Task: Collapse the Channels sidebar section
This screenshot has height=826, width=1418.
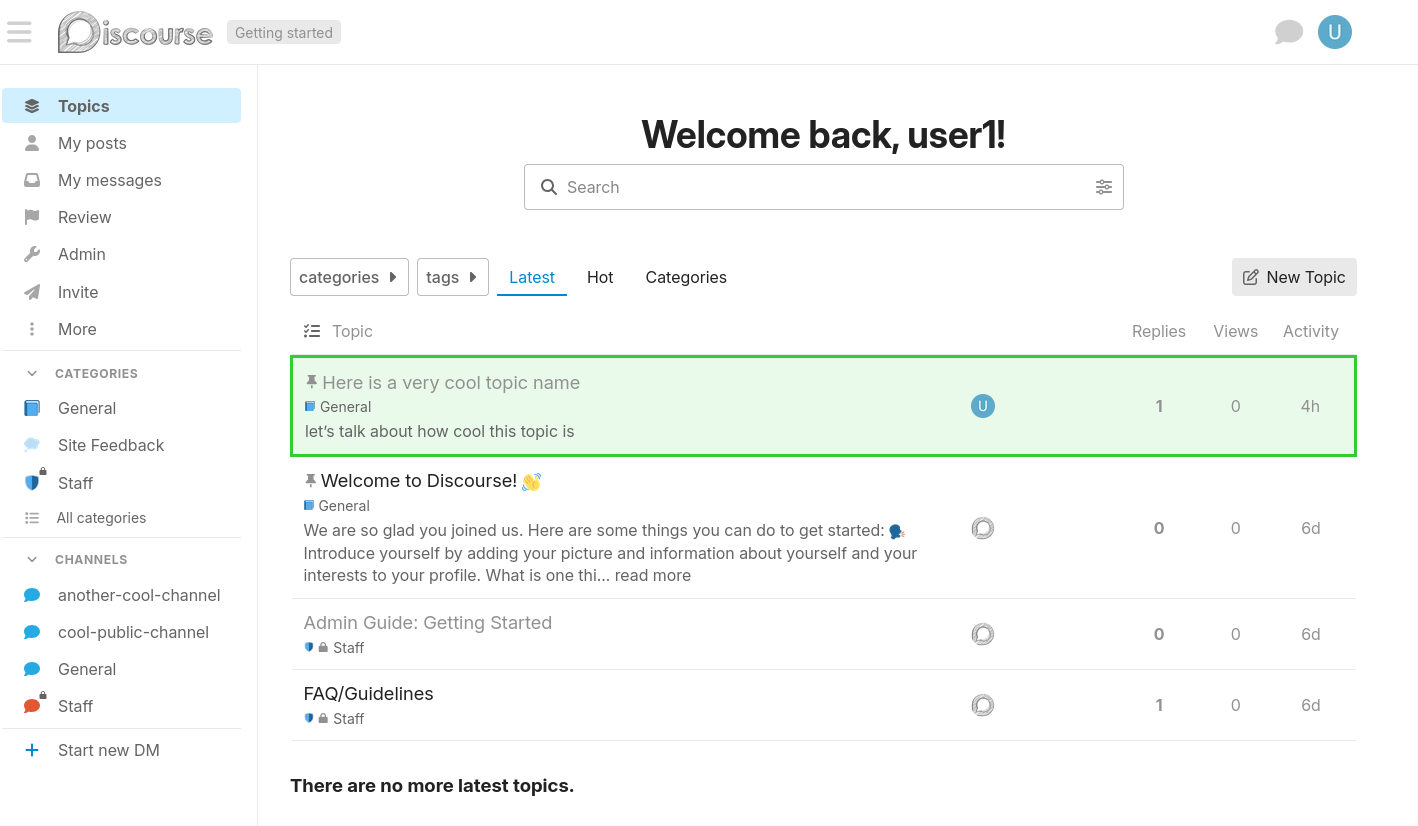Action: point(32,559)
